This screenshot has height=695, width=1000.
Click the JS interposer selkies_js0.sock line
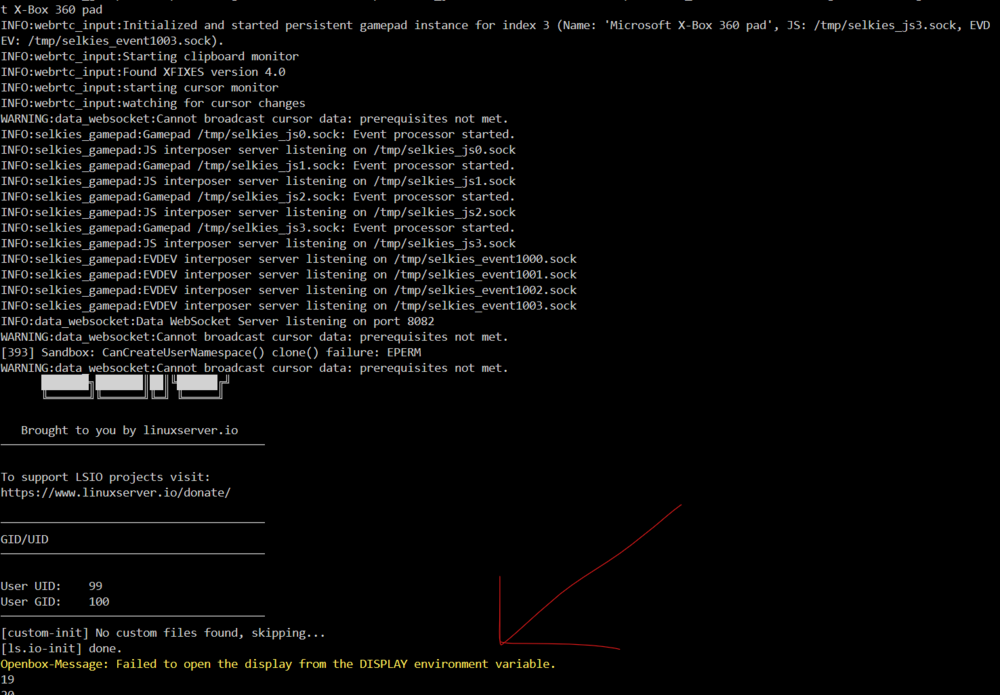pos(258,150)
